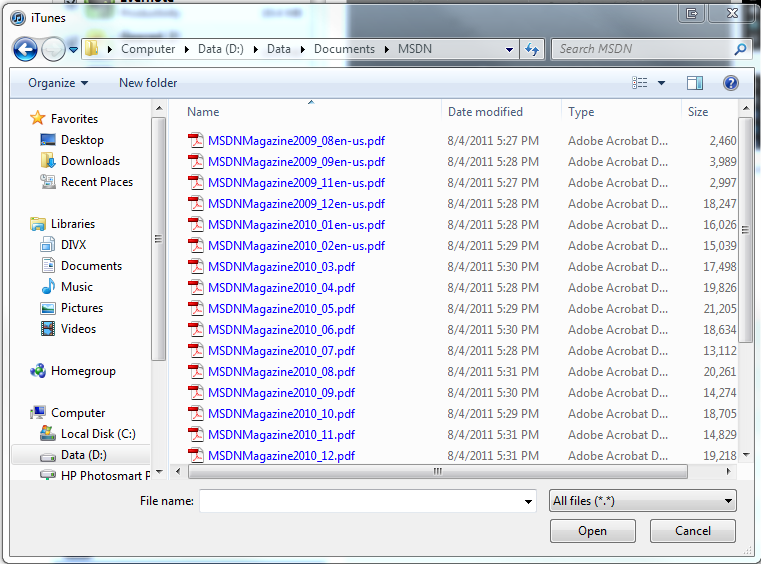This screenshot has width=761, height=564.
Task: Click the PDF icon of MSDNMagazine2010_06.pdf
Action: pyautogui.click(x=196, y=330)
